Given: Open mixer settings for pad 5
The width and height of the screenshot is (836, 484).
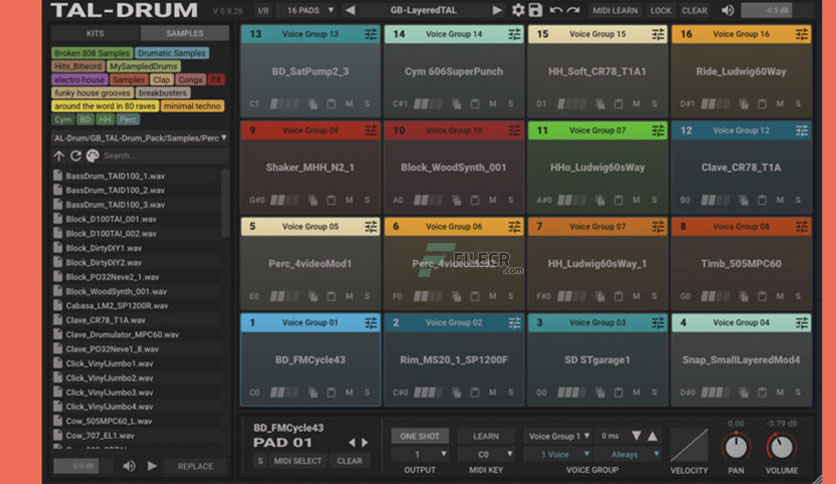Looking at the screenshot, I should tap(371, 227).
